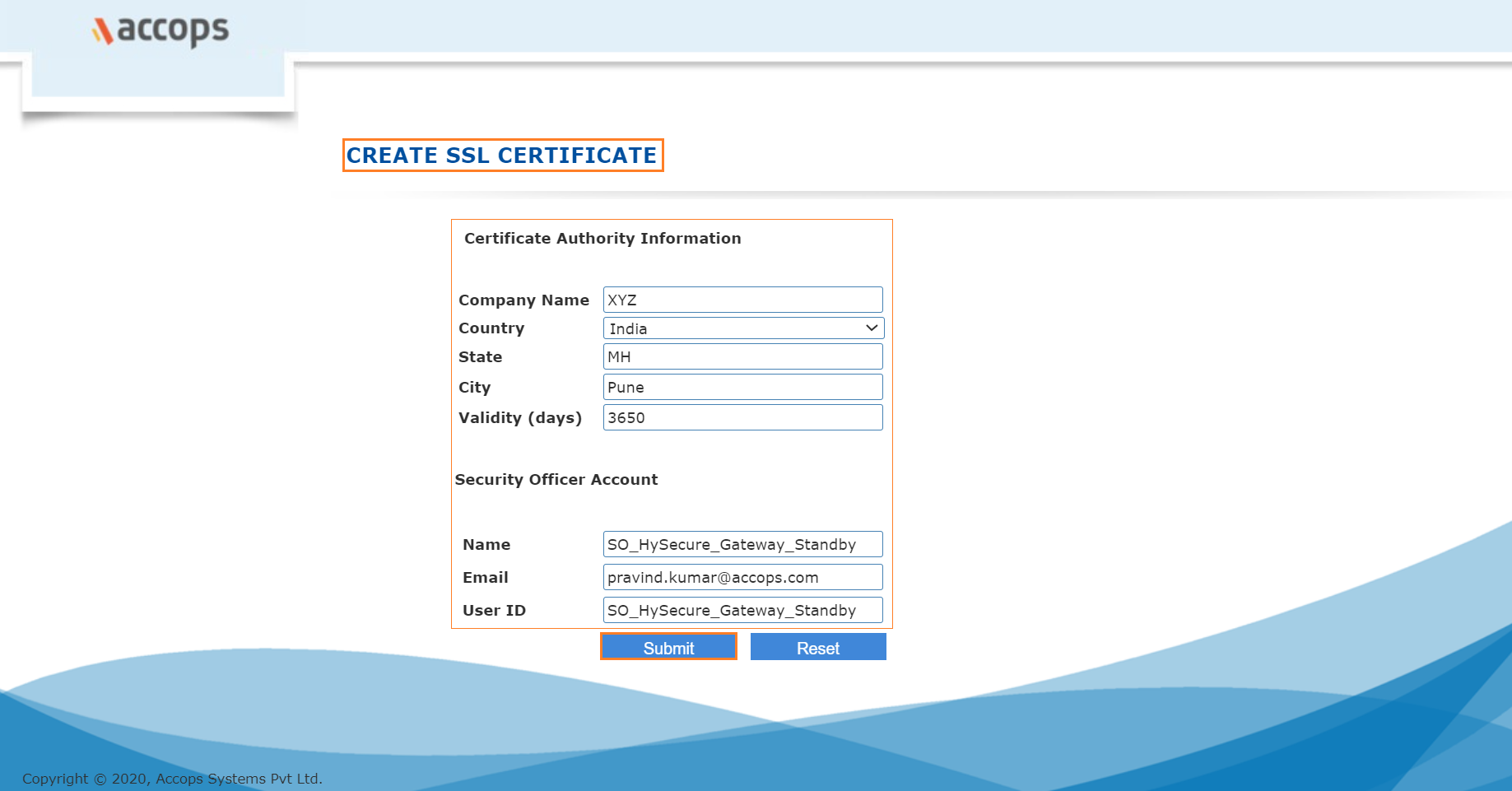
Task: Click the Company Name label
Action: (x=523, y=300)
